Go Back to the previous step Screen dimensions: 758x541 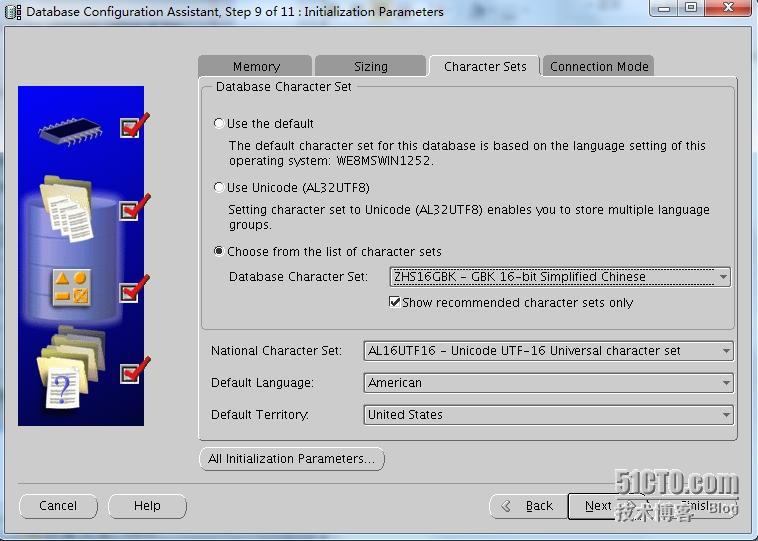click(528, 506)
